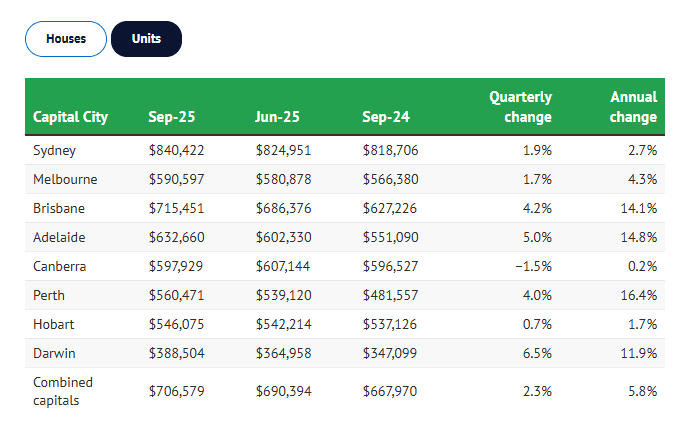Click the Sep-24 column header

[x=386, y=117]
